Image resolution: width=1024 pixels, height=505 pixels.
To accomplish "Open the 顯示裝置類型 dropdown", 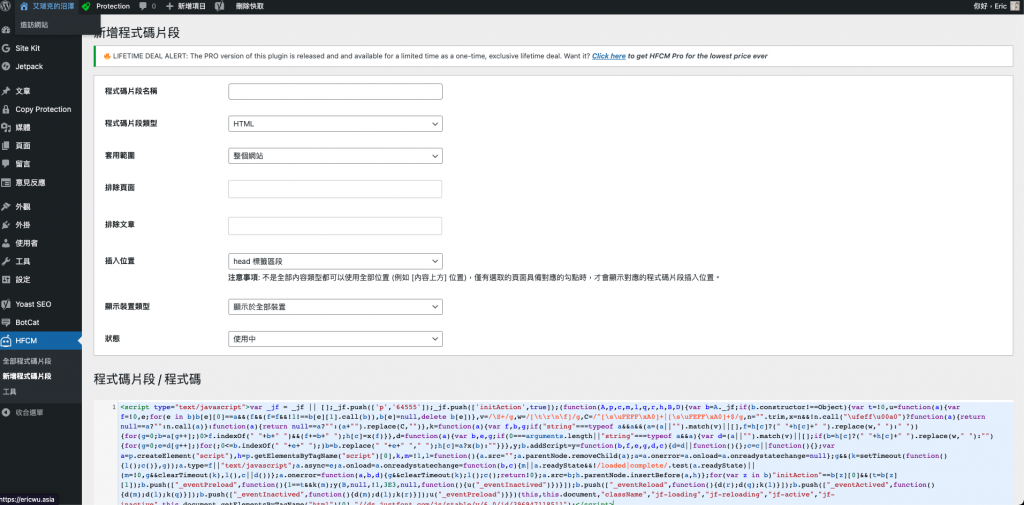I will [x=335, y=306].
